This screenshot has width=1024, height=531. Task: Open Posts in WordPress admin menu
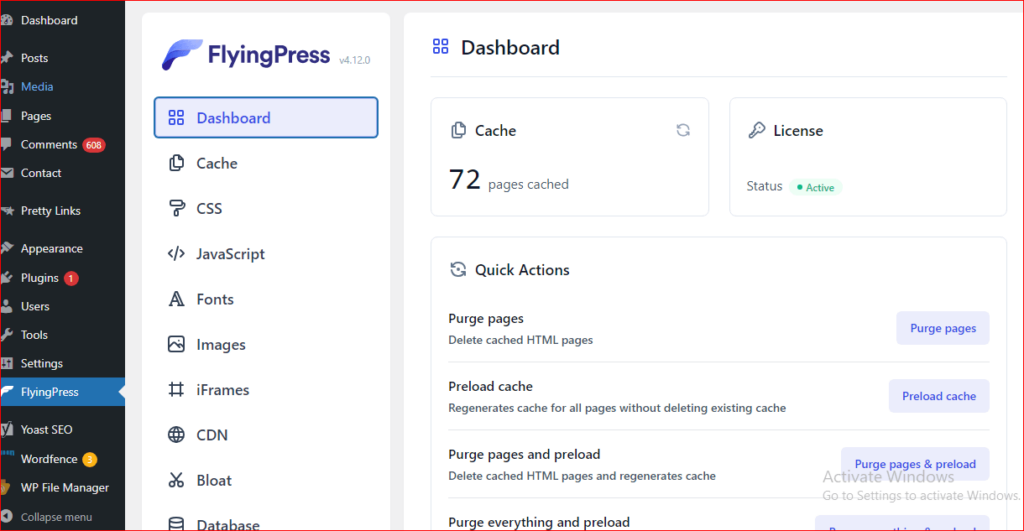tap(63, 57)
